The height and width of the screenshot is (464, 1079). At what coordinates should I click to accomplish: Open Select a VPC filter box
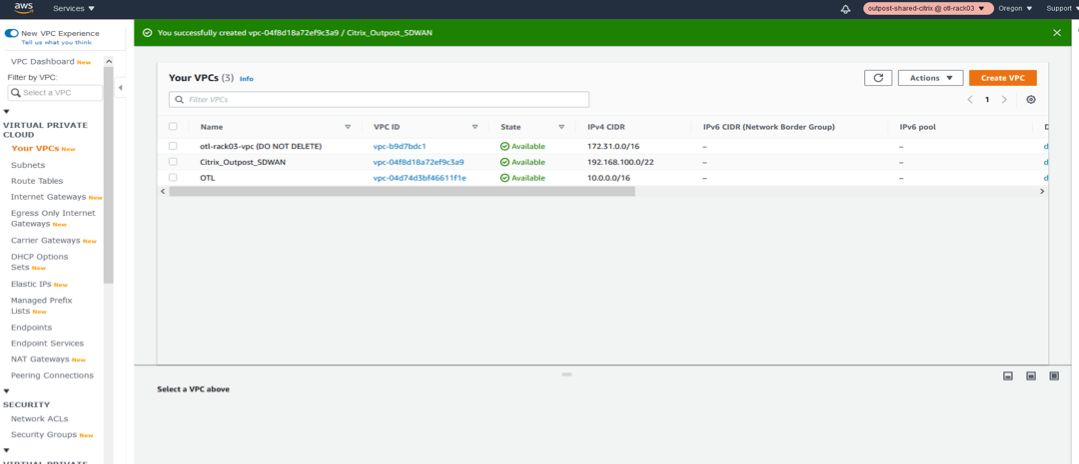(55, 92)
